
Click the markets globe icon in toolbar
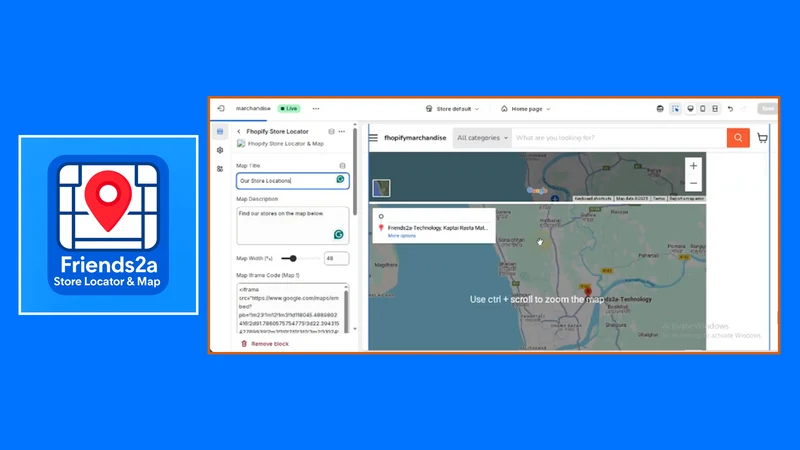tap(660, 109)
